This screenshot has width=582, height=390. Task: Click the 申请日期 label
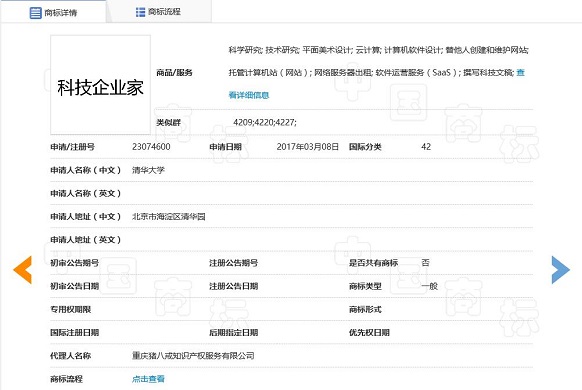pyautogui.click(x=225, y=147)
